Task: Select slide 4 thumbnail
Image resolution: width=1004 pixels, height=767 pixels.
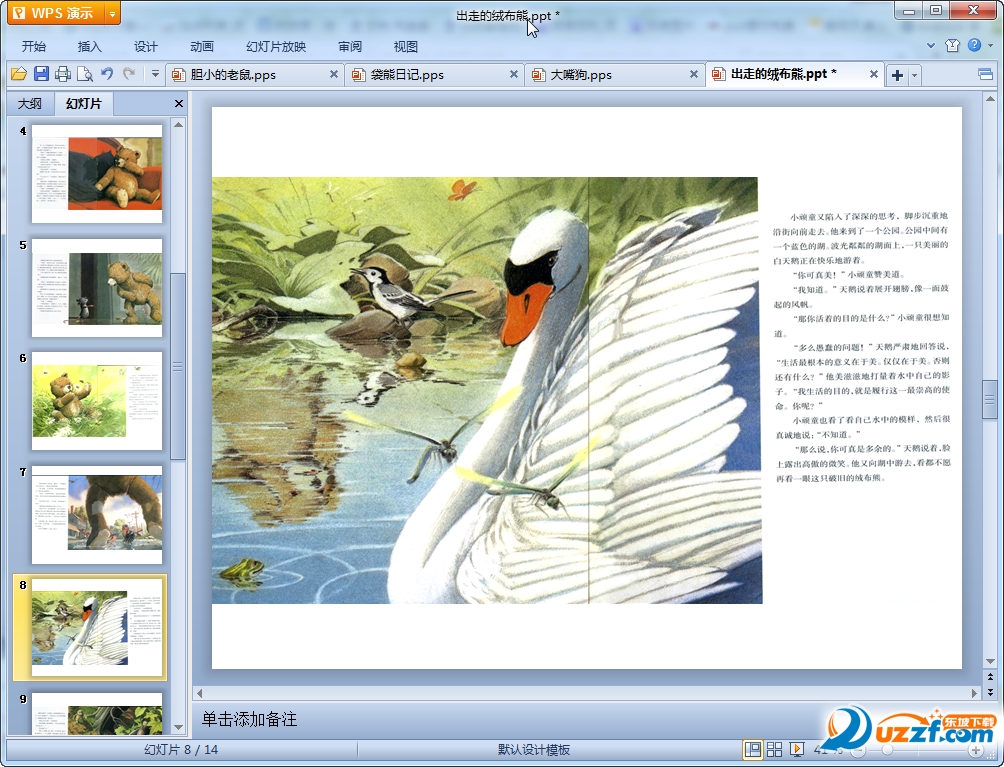Action: pos(97,174)
